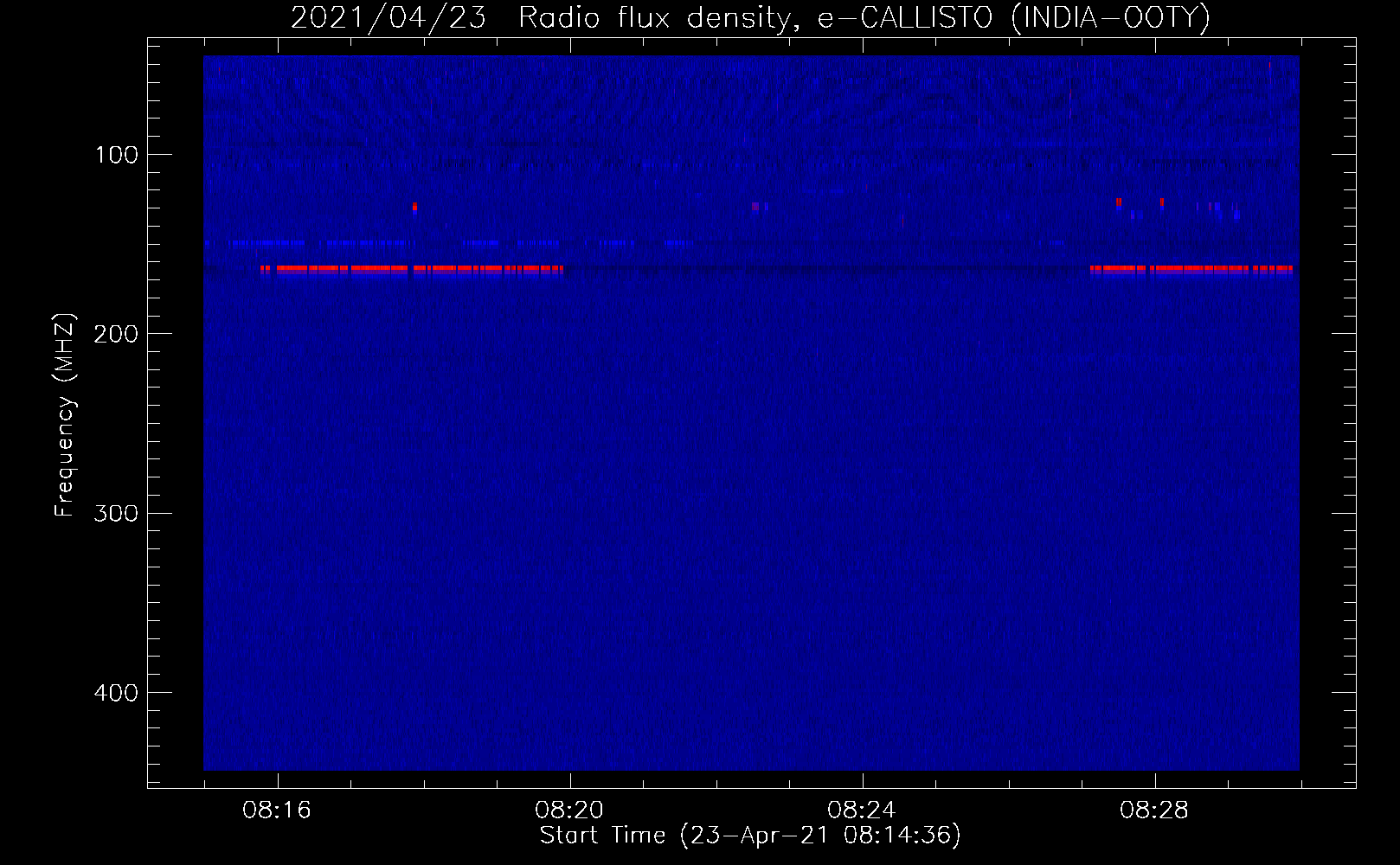Click the 08:28 time tick label

1154,811
